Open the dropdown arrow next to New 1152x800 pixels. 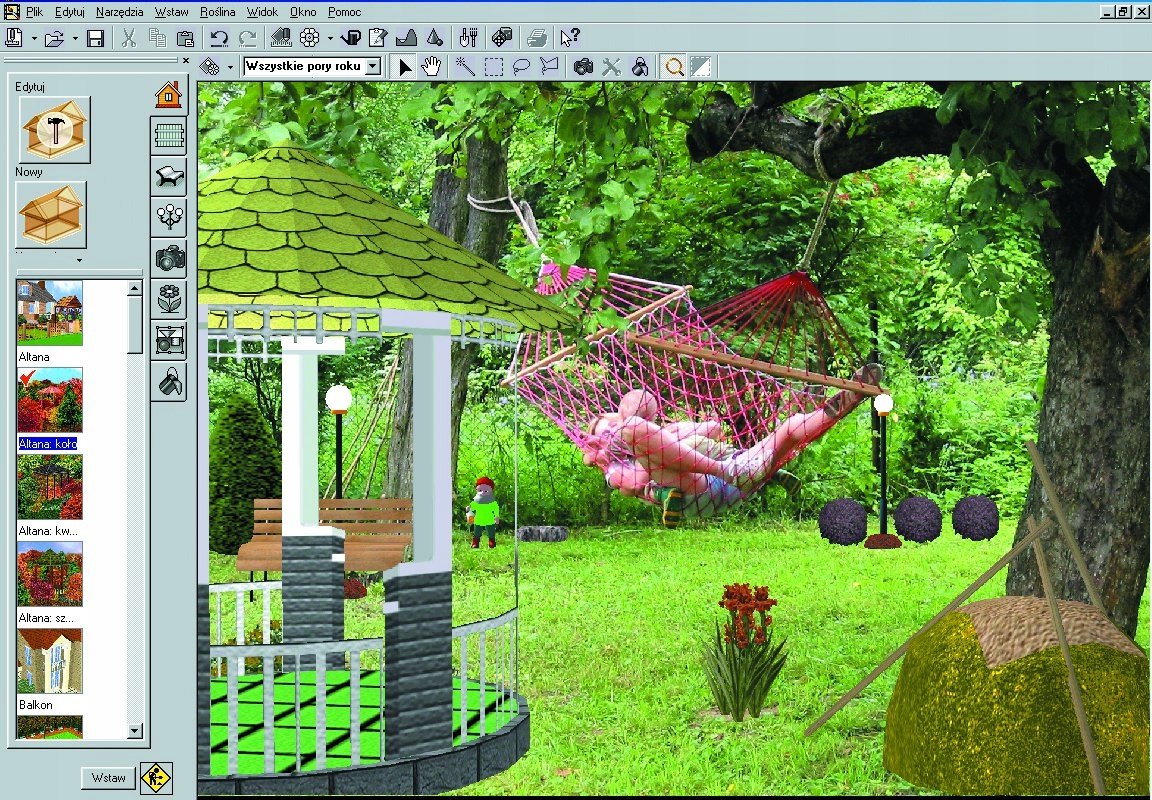coord(34,38)
